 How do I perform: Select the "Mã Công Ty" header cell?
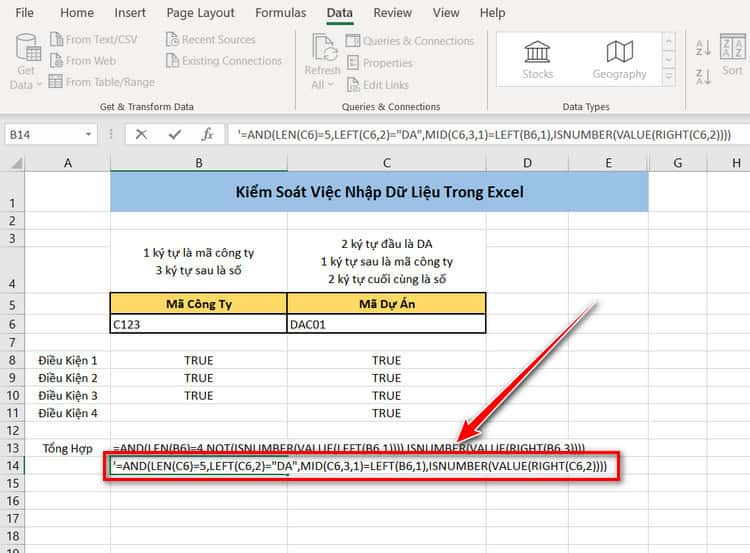point(199,304)
